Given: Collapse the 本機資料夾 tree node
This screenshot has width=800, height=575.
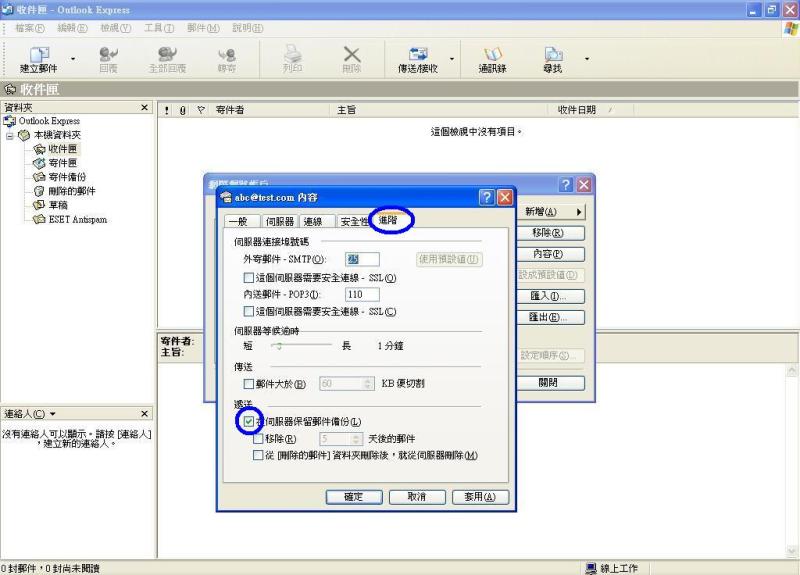Looking at the screenshot, I should tap(10, 136).
